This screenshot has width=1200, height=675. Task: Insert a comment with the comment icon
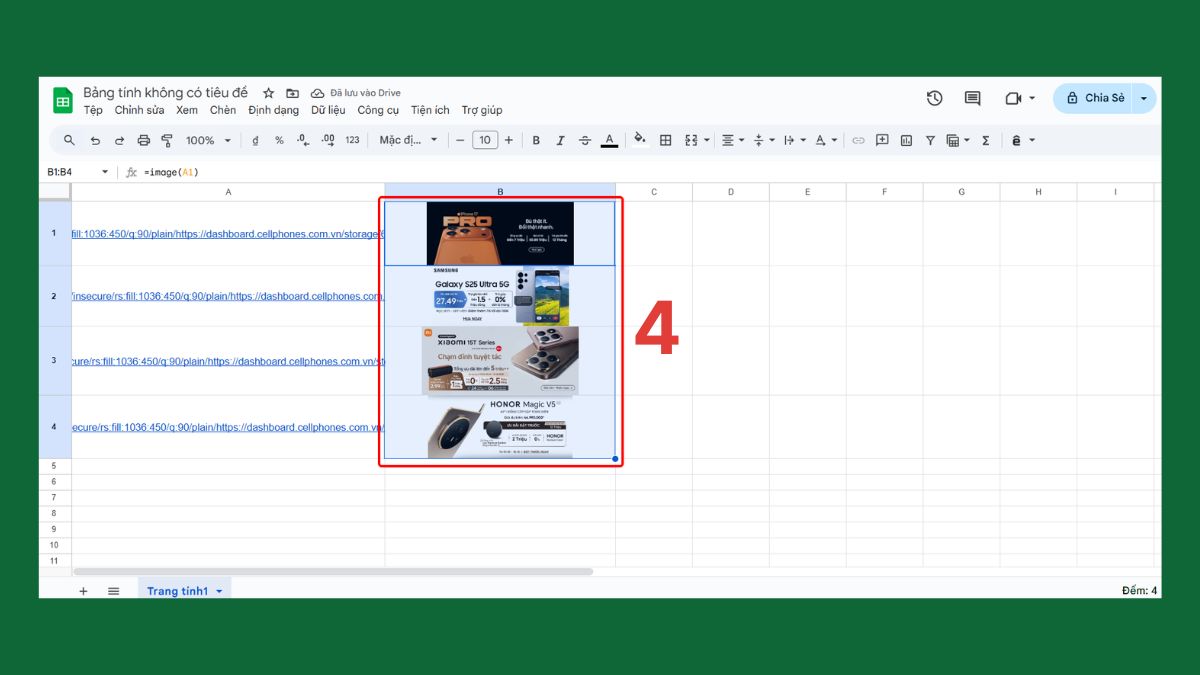click(x=881, y=140)
